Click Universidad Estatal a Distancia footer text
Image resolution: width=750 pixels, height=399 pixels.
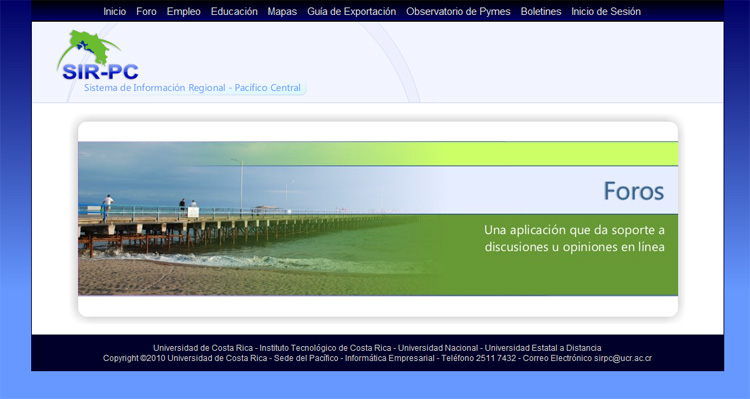[x=543, y=348]
